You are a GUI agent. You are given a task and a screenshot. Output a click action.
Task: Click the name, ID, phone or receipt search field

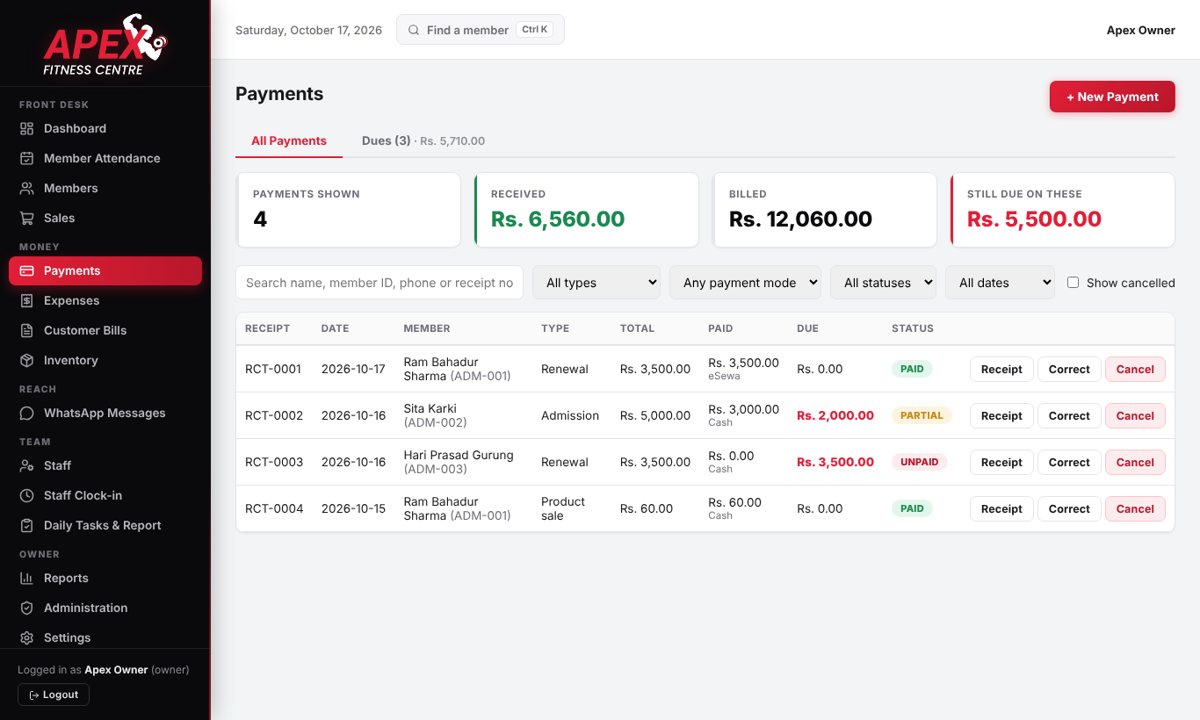coord(379,283)
